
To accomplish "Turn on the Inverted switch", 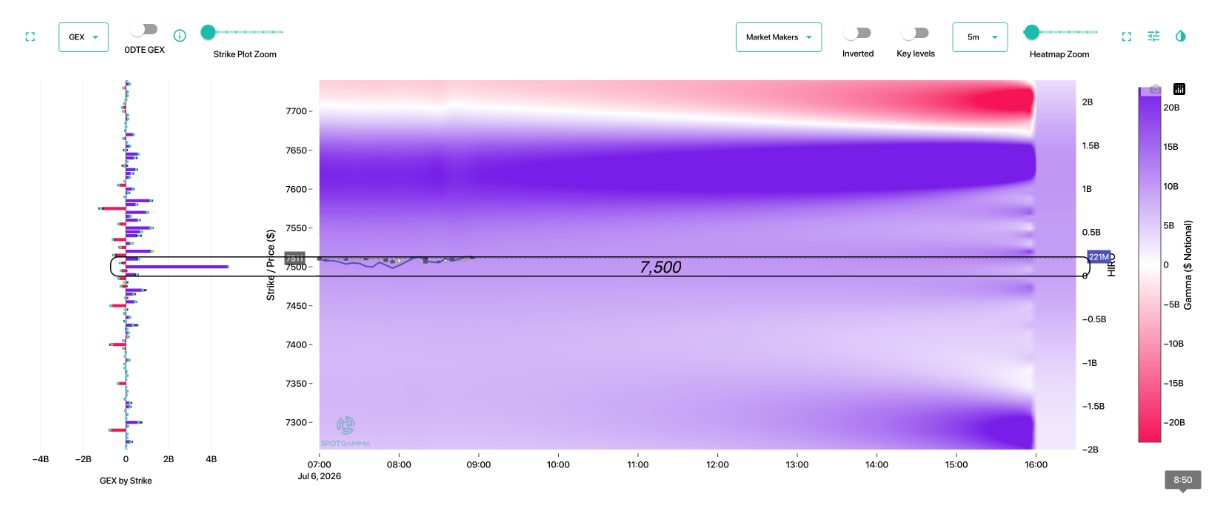I will [857, 33].
